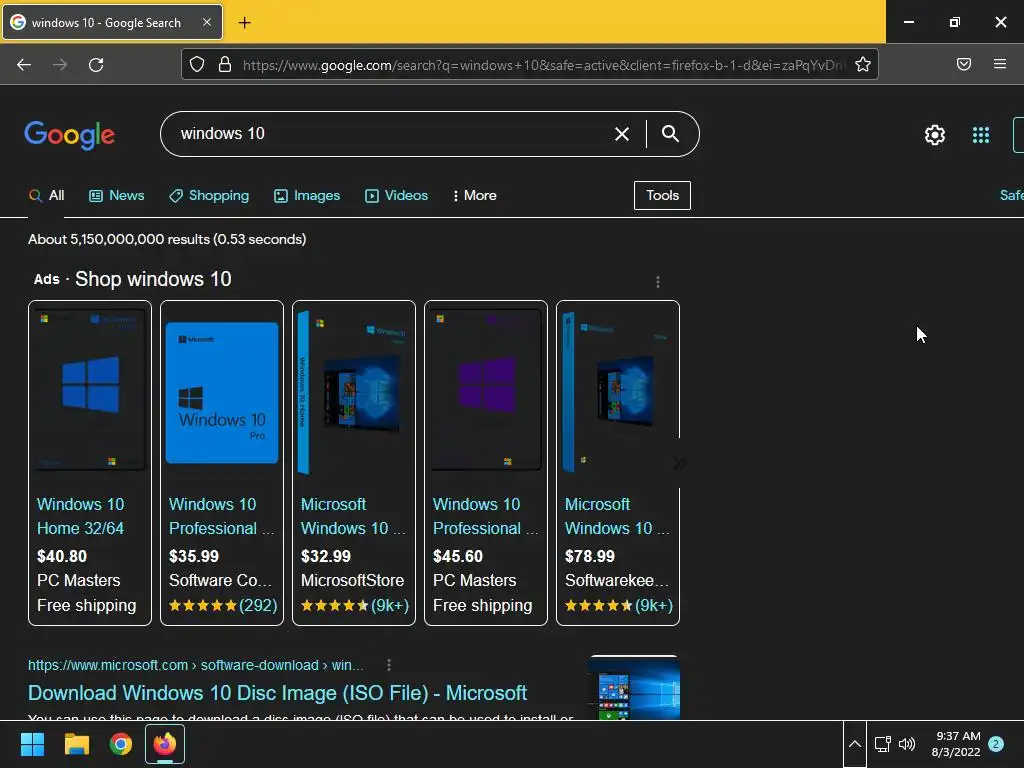Screen dimensions: 1024x768
Task: Open a new browser tab
Action: coord(244,23)
